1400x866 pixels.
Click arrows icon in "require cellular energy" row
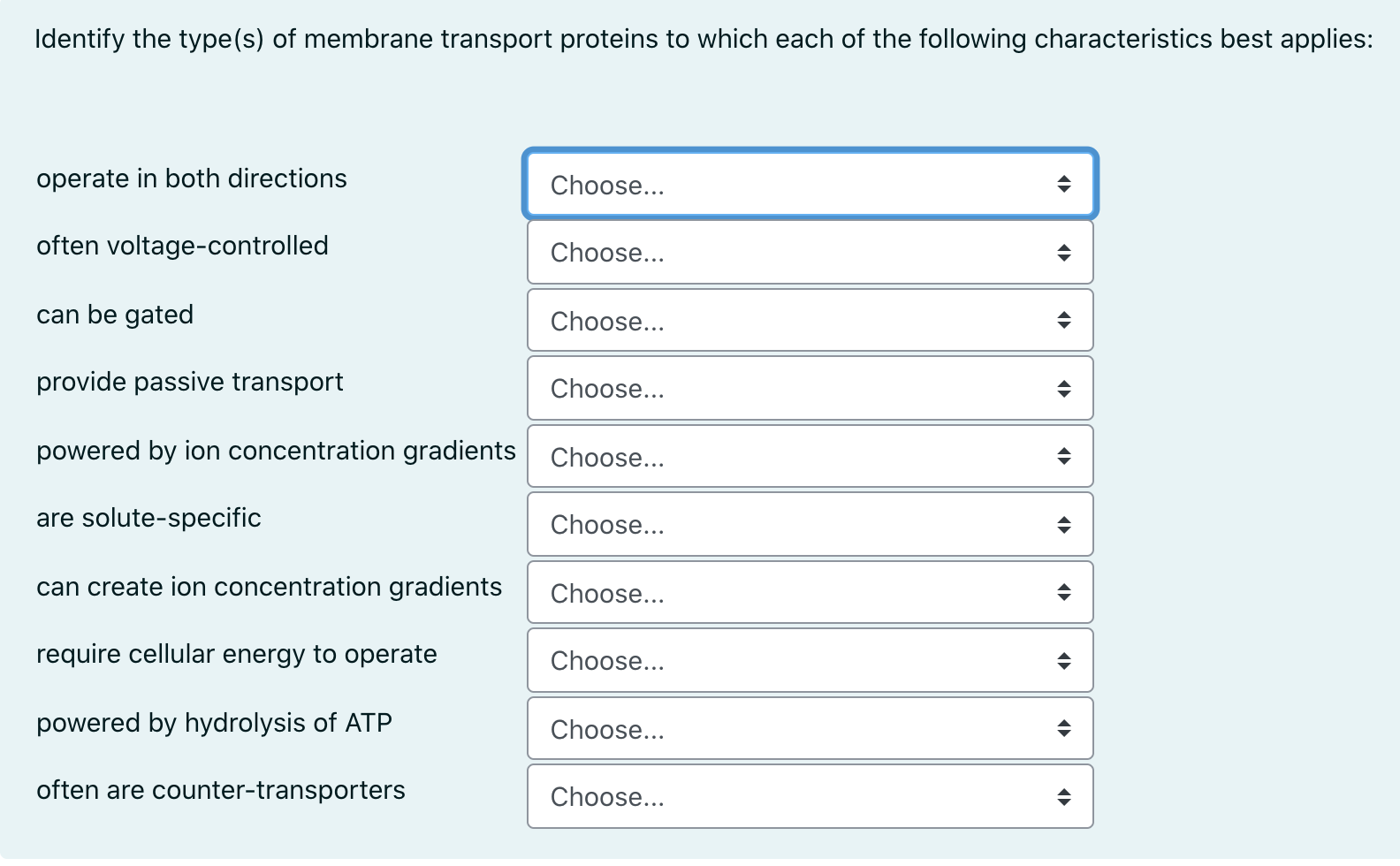pos(1064,661)
